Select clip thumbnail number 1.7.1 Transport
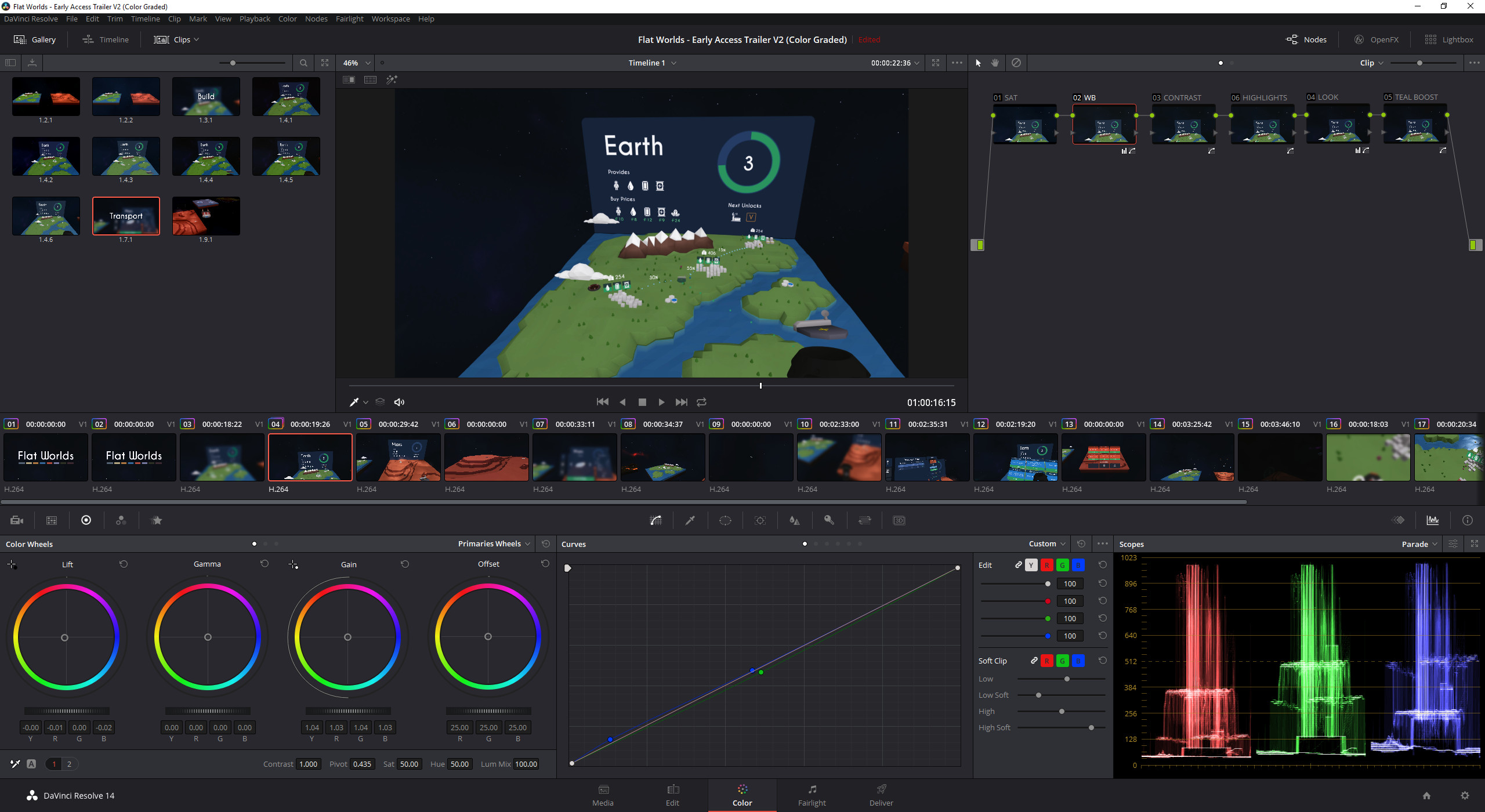The width and height of the screenshot is (1485, 812). click(126, 215)
